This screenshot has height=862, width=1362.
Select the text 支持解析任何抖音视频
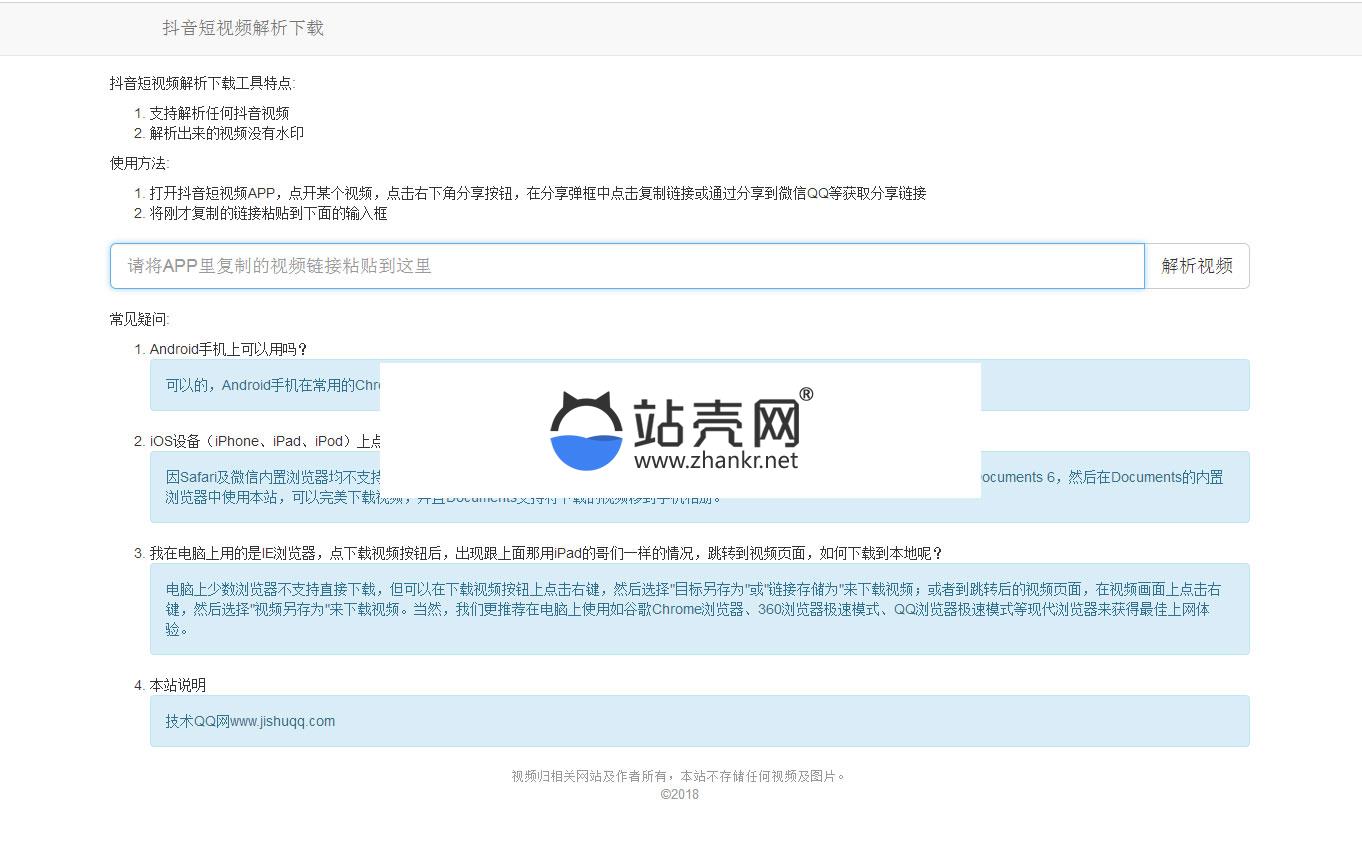click(219, 113)
